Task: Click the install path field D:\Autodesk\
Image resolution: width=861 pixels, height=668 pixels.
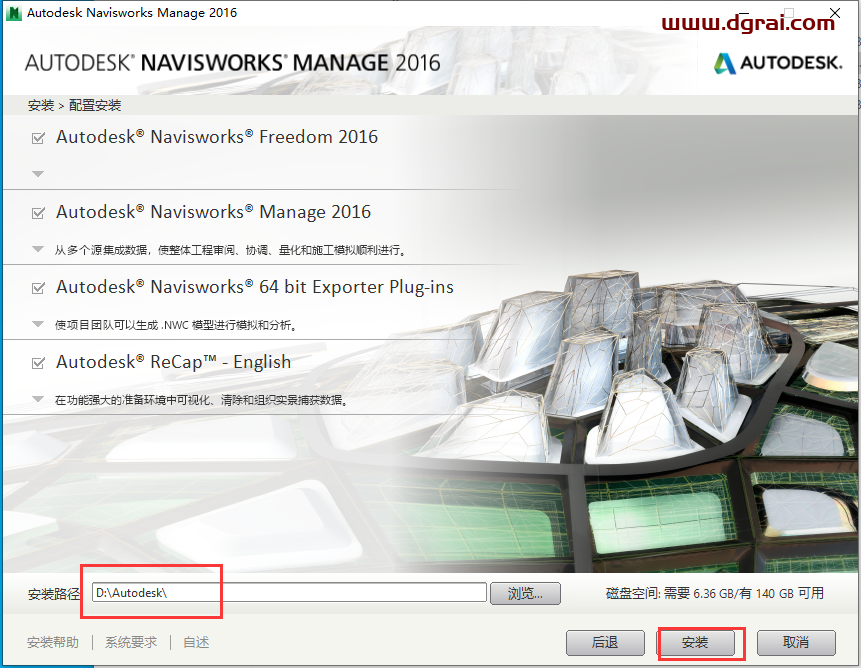Action: pos(289,593)
